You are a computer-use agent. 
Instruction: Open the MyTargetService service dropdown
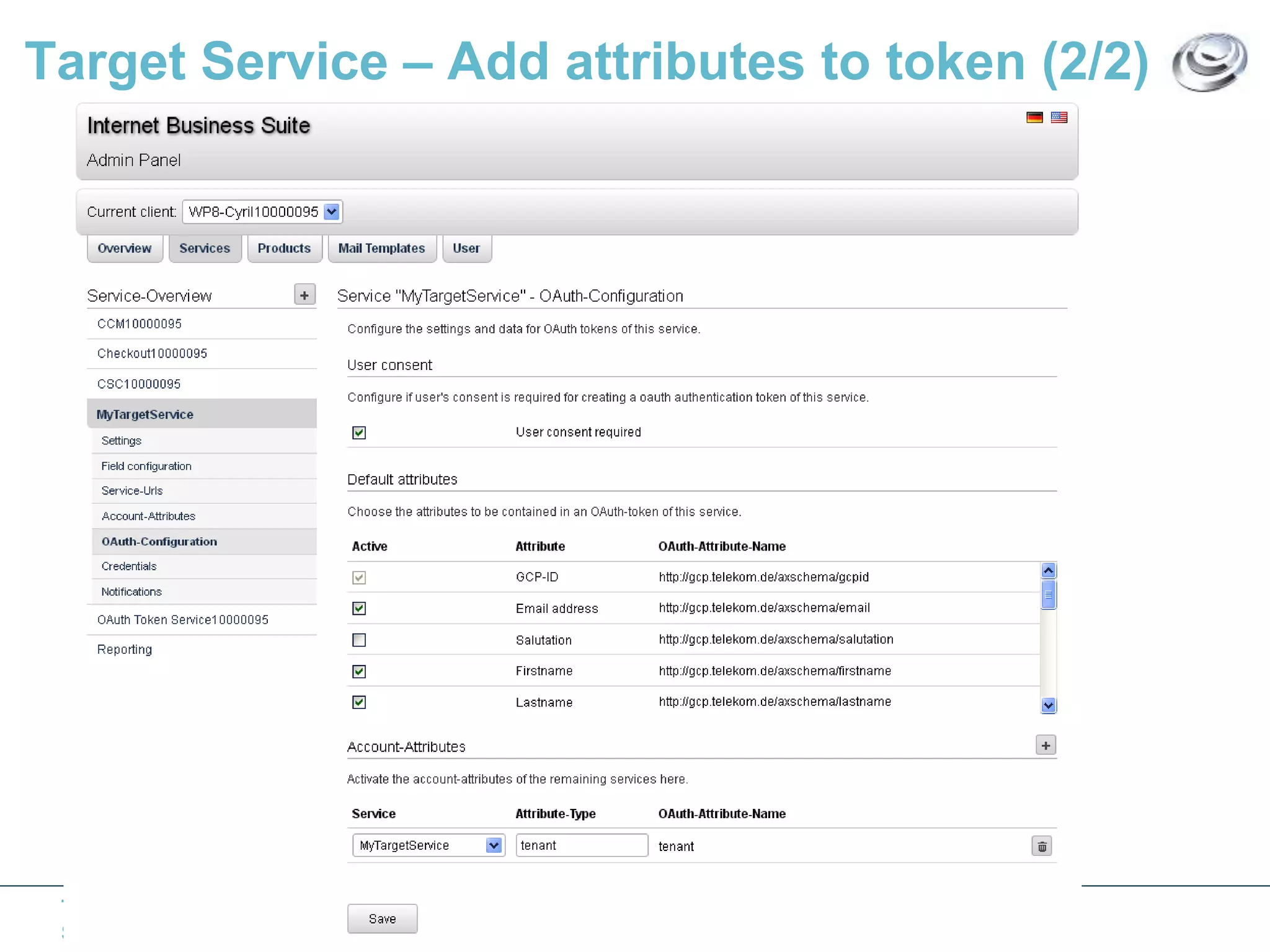(x=429, y=845)
